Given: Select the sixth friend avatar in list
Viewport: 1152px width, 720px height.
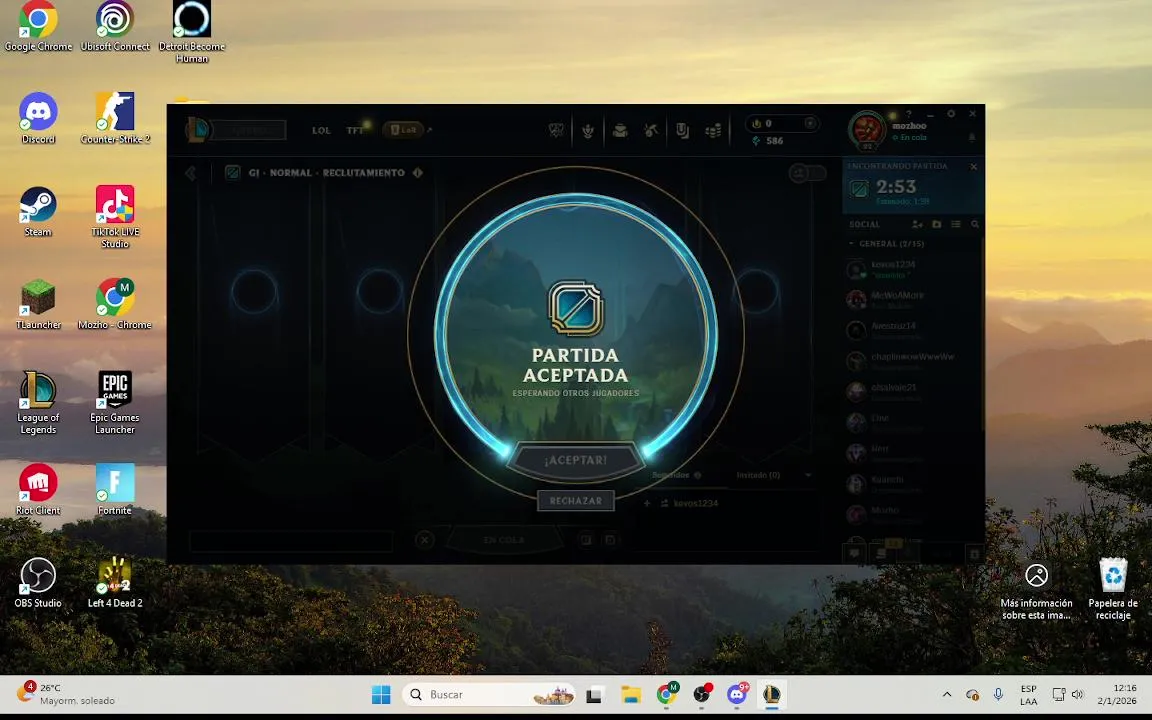Looking at the screenshot, I should pyautogui.click(x=856, y=422).
